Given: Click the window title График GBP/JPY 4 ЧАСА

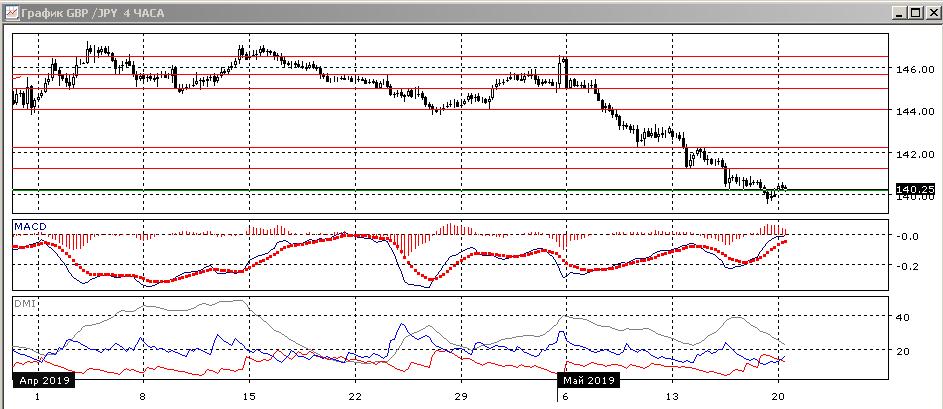Looking at the screenshot, I should [92, 13].
